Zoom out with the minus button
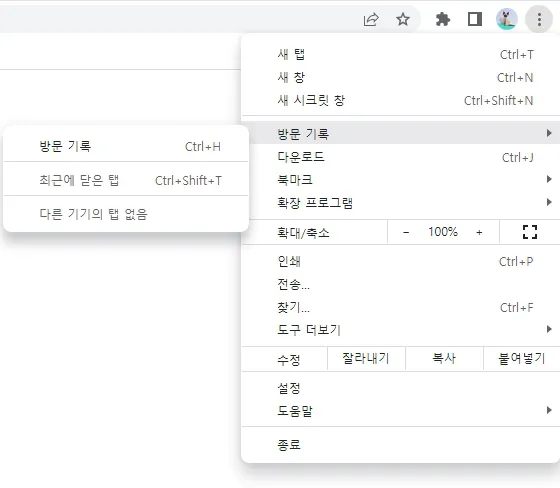This screenshot has height=488, width=560. click(x=406, y=232)
